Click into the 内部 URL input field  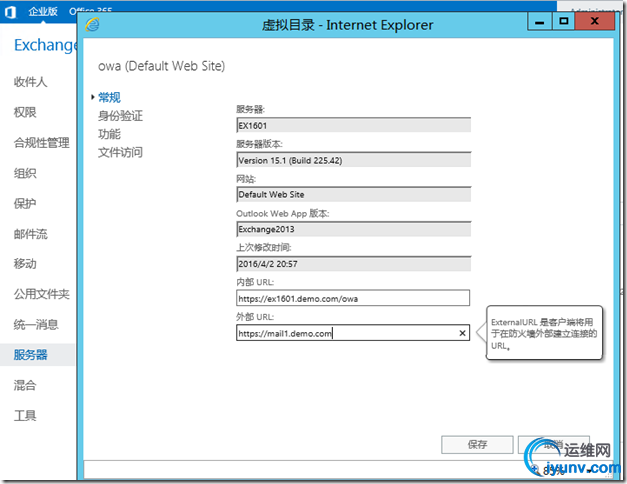pos(353,298)
